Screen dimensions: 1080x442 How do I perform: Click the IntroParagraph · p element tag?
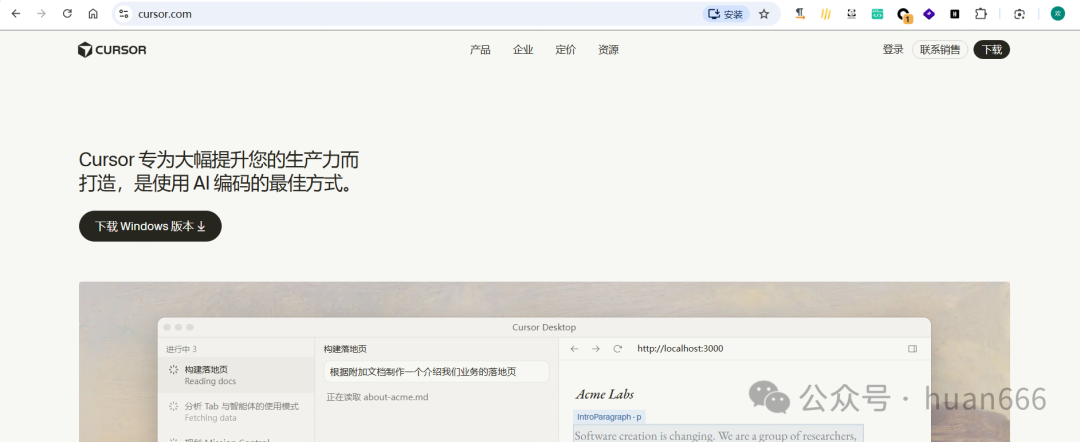609,417
